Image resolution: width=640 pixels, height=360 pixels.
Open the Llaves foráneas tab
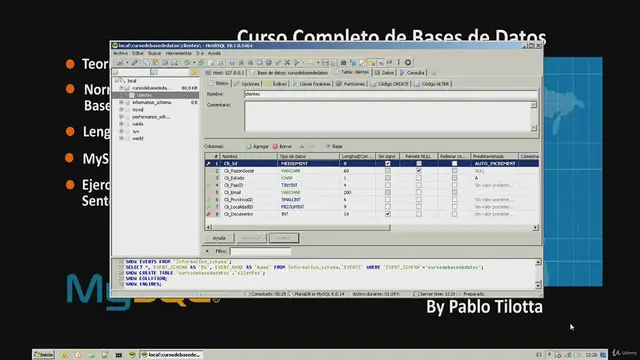click(311, 84)
